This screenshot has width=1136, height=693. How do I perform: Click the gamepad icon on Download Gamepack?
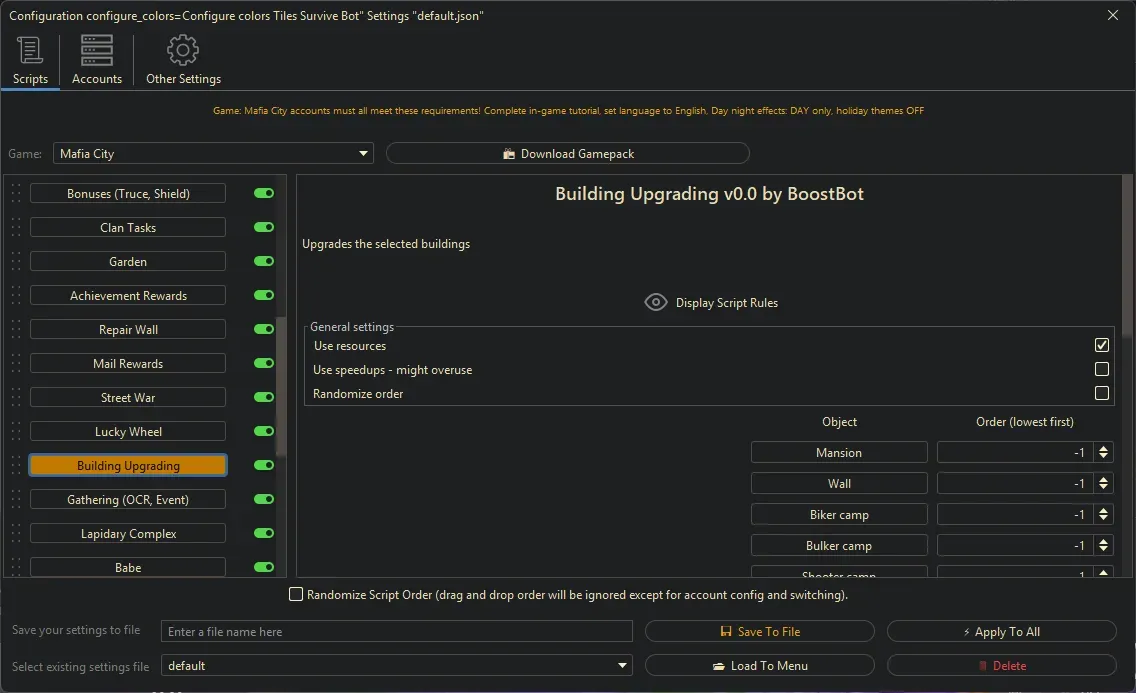(x=511, y=153)
